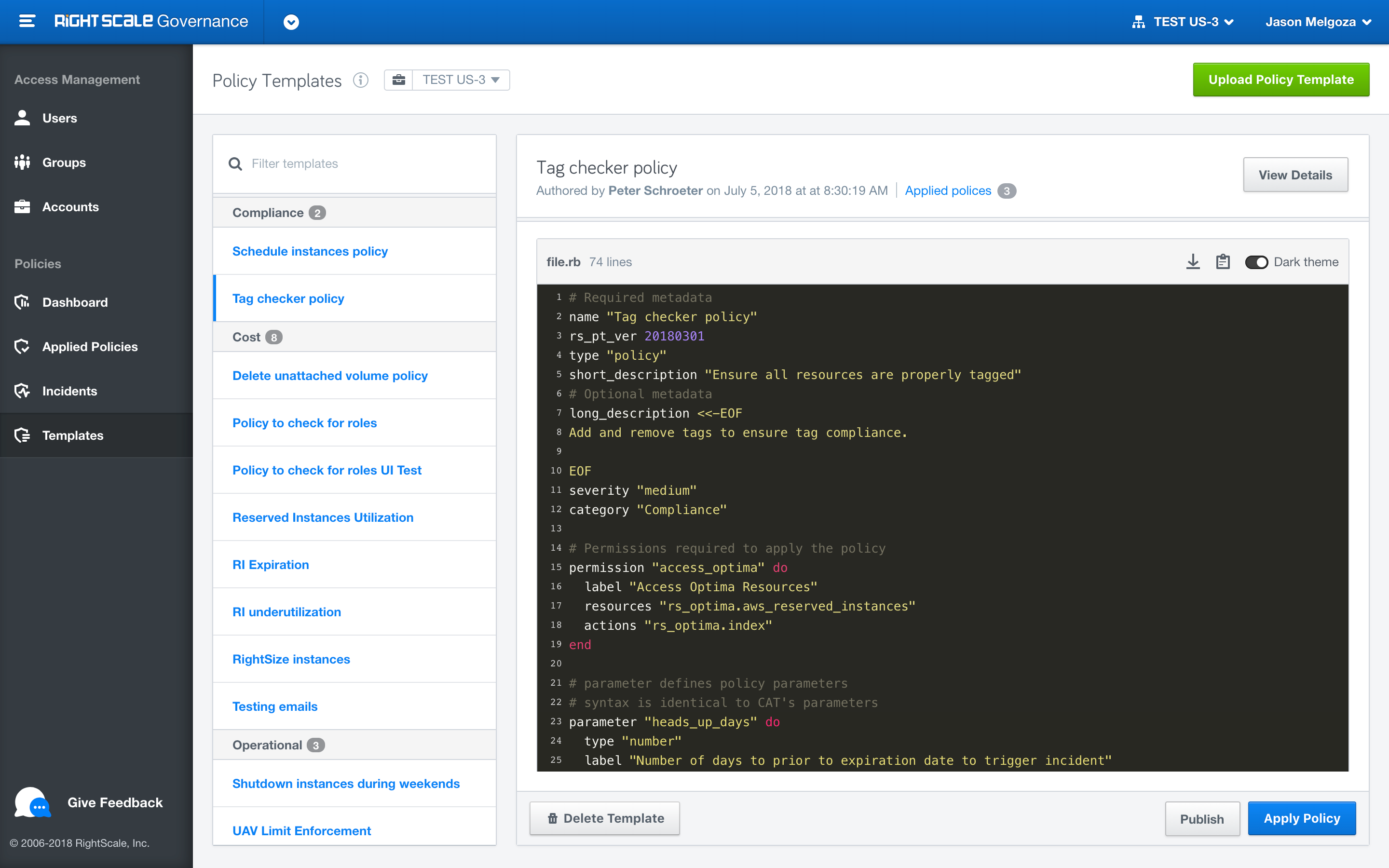
Task: Click the Operational count badge 3
Action: pyautogui.click(x=316, y=745)
